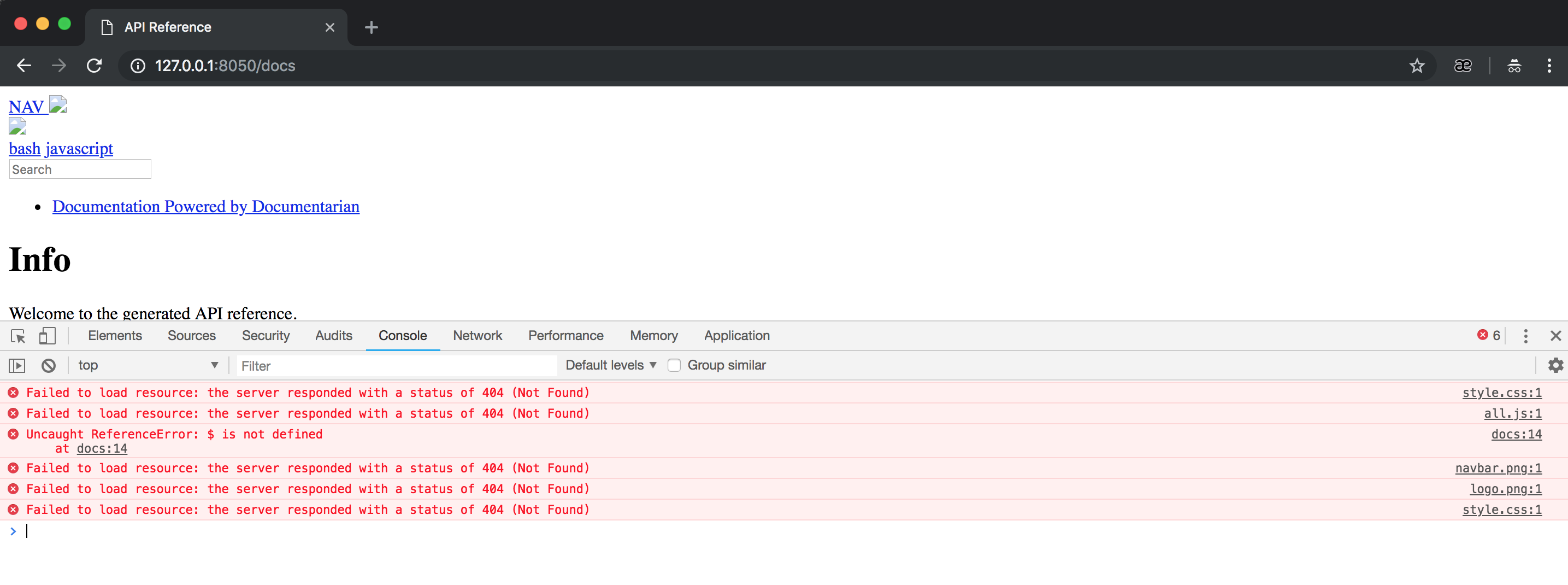This screenshot has width=1568, height=585.
Task: Open last style.css:1 source link
Action: pyautogui.click(x=1502, y=510)
